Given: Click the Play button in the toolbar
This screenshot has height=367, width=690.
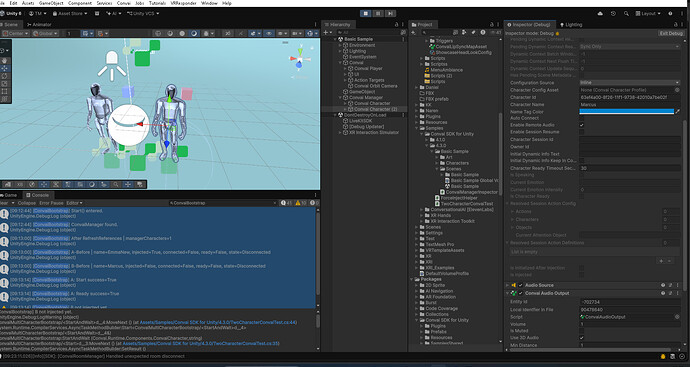Looking at the screenshot, I should click(365, 14).
